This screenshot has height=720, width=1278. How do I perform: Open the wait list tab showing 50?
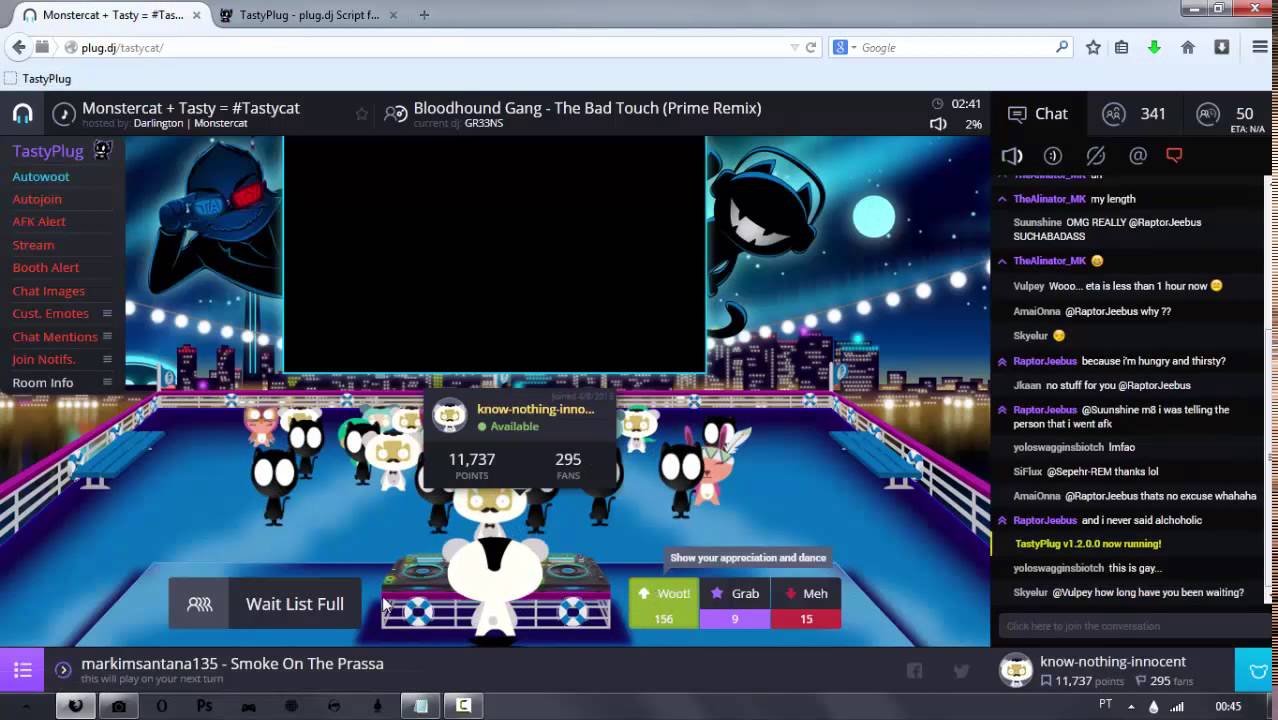point(1226,114)
